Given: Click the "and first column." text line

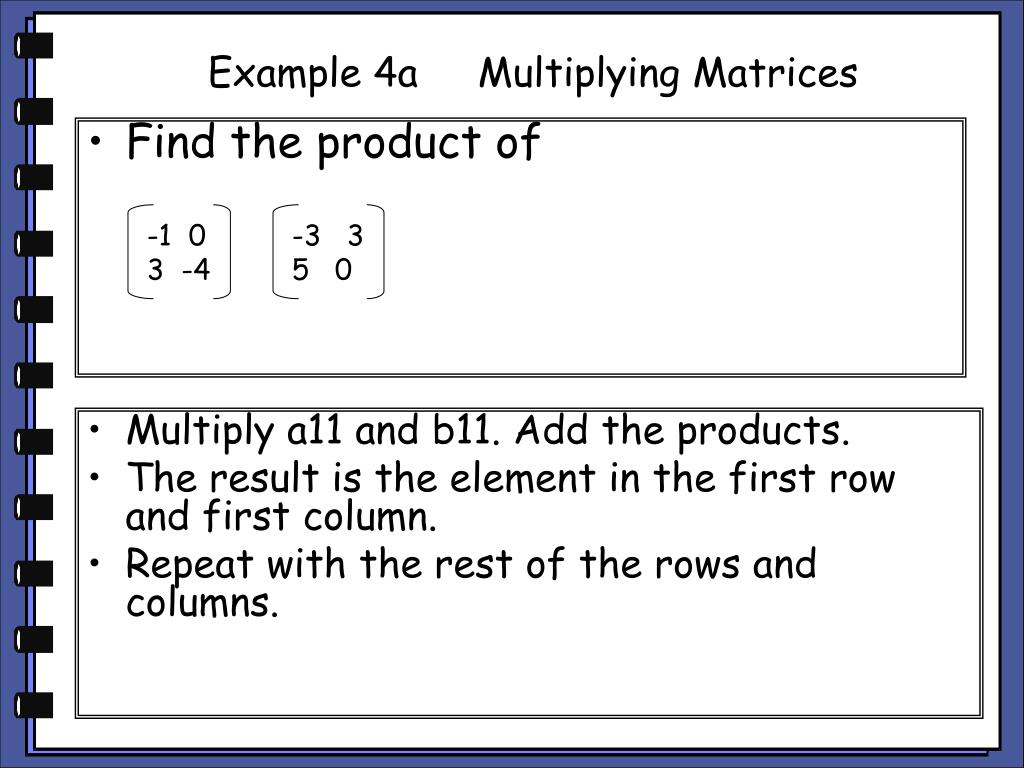Looking at the screenshot, I should click(x=281, y=516).
